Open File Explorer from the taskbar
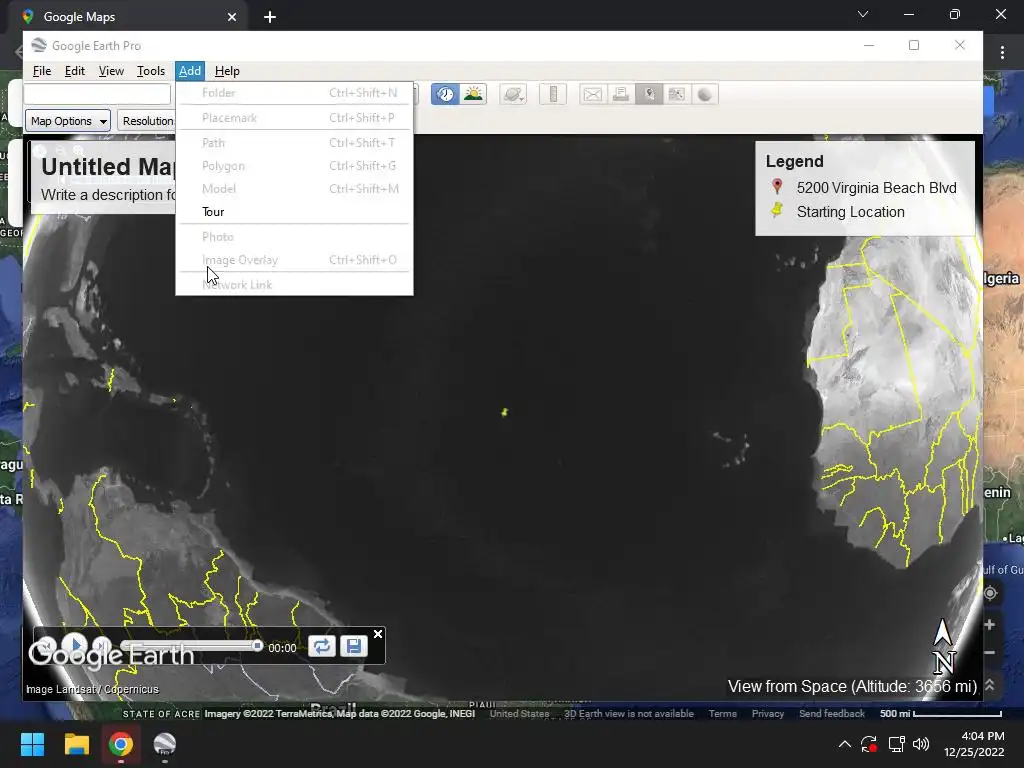The height and width of the screenshot is (768, 1024). 76,744
